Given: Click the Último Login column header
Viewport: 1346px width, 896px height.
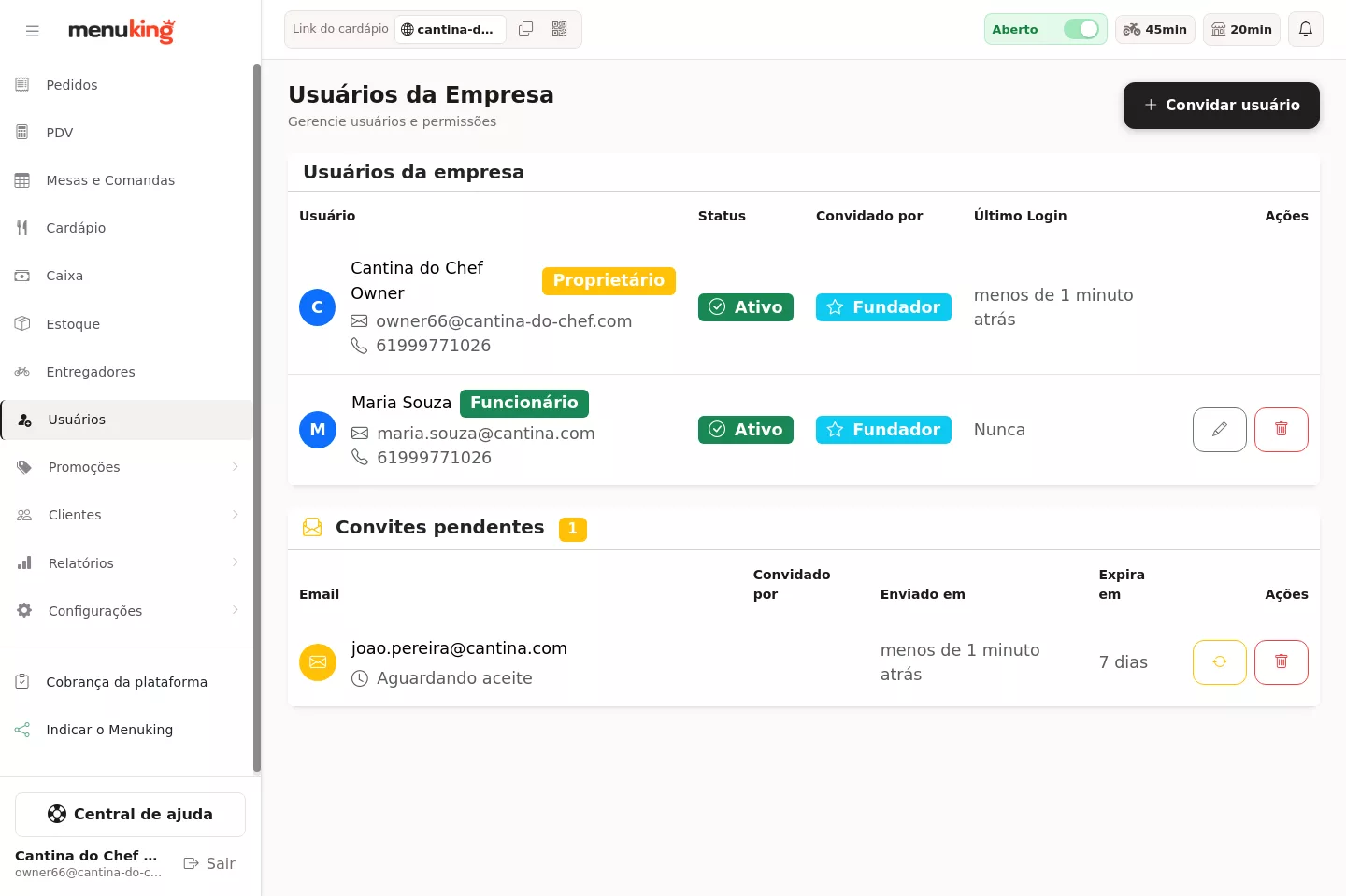Looking at the screenshot, I should coord(1020,216).
